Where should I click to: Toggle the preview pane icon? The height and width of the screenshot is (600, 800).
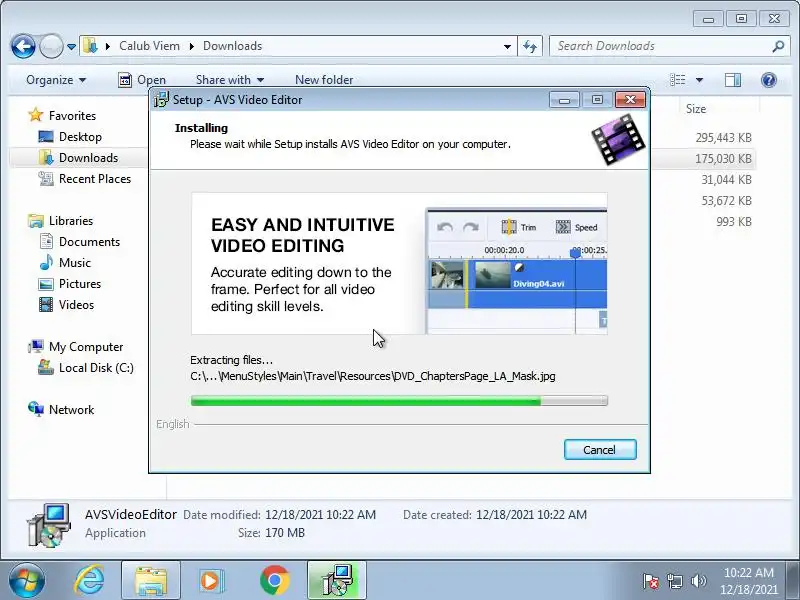[x=733, y=80]
